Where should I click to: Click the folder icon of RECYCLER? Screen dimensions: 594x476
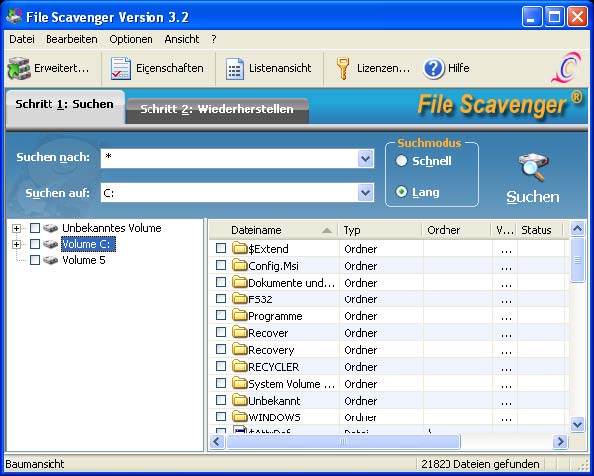239,366
